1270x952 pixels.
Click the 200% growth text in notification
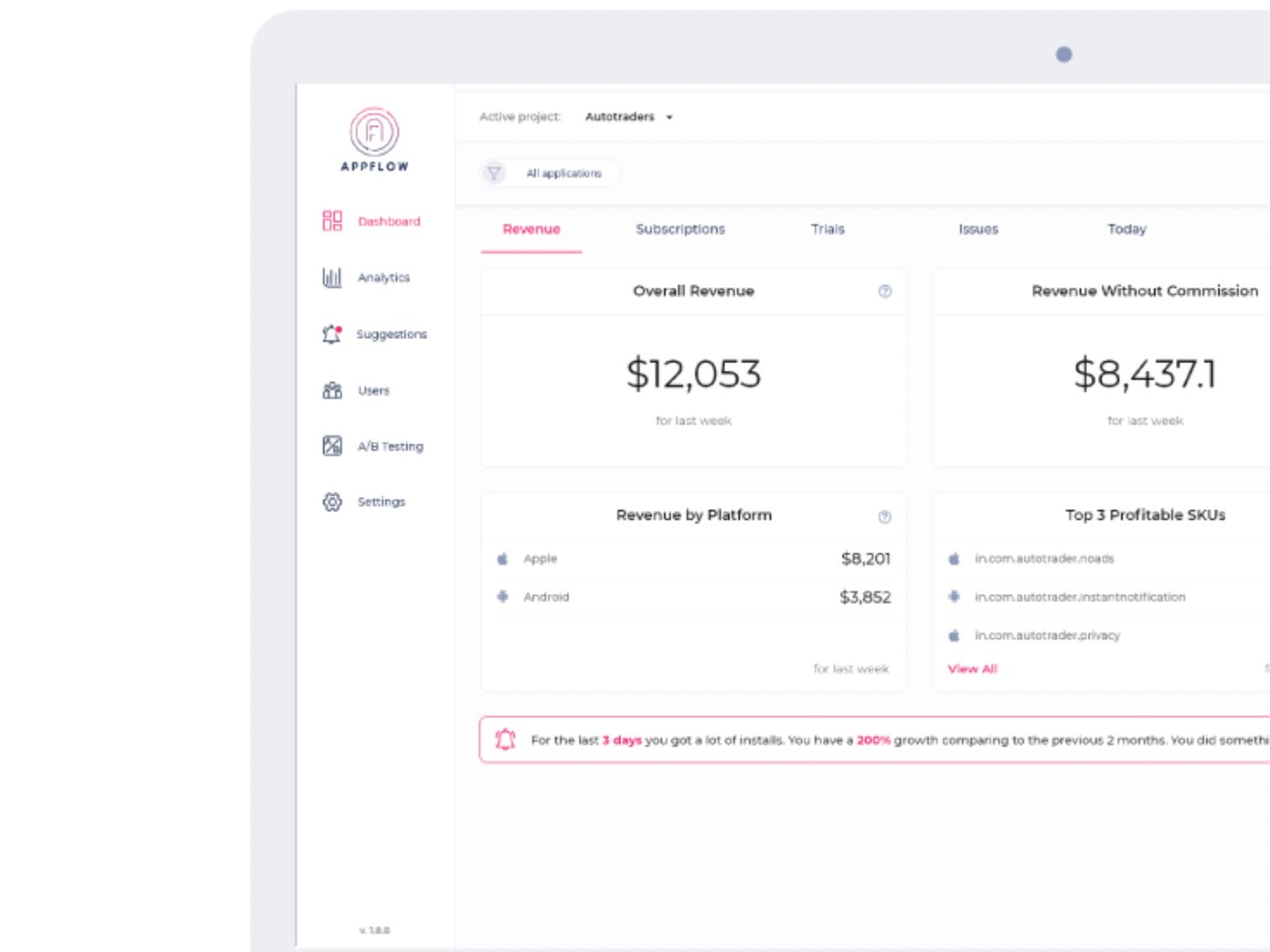(x=874, y=740)
